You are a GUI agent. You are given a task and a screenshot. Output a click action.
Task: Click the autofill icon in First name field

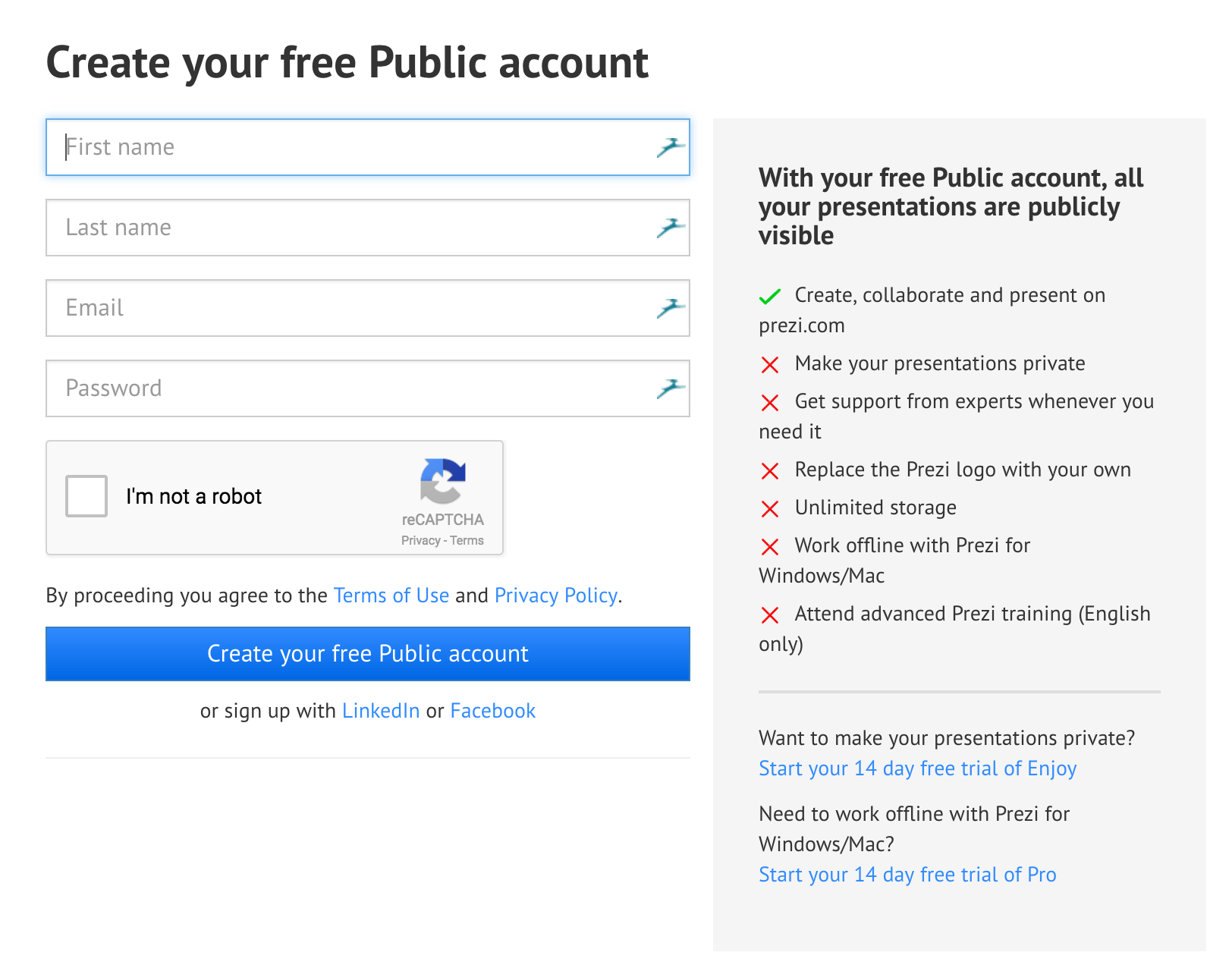[x=671, y=147]
